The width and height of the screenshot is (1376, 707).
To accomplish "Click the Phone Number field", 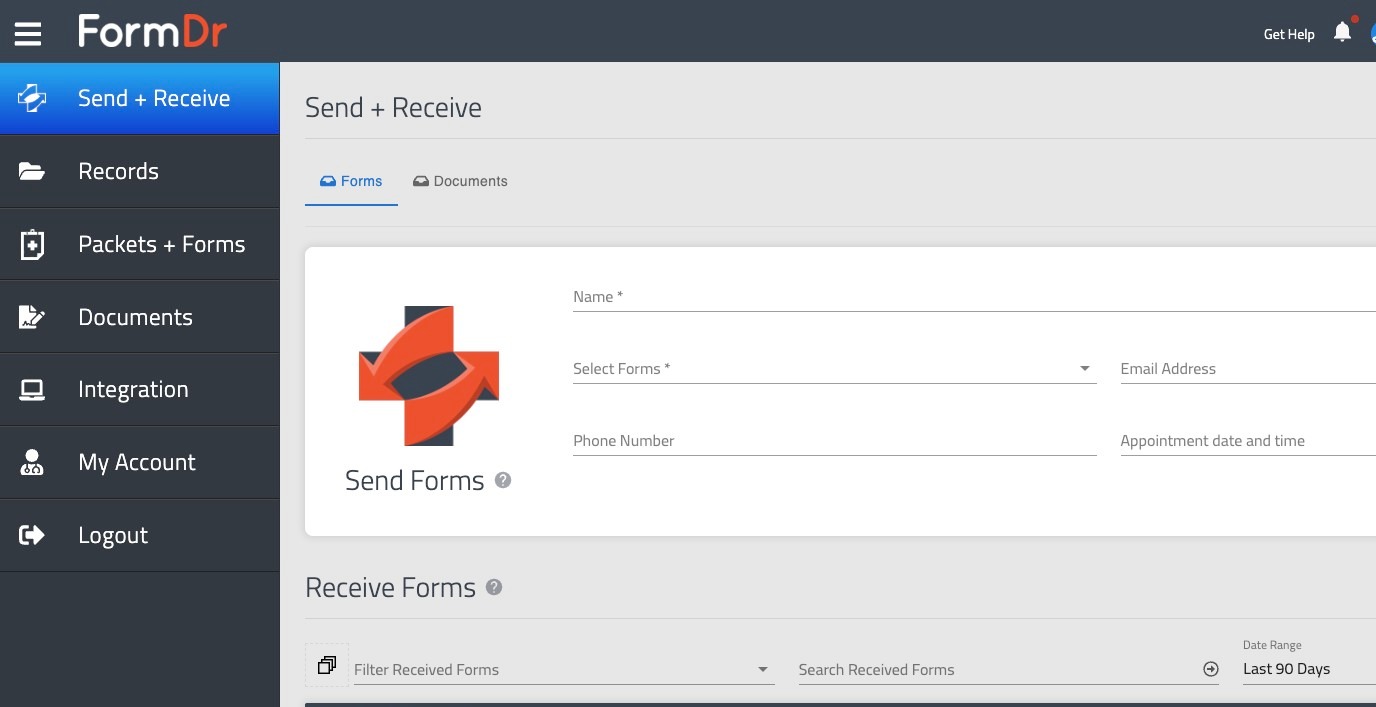I will (x=835, y=441).
